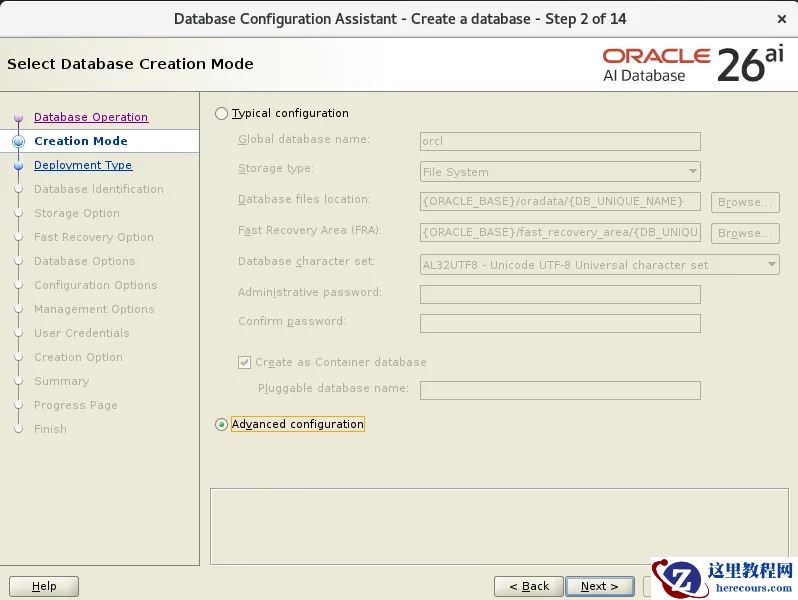Click the Back button
798x600 pixels.
tap(529, 586)
